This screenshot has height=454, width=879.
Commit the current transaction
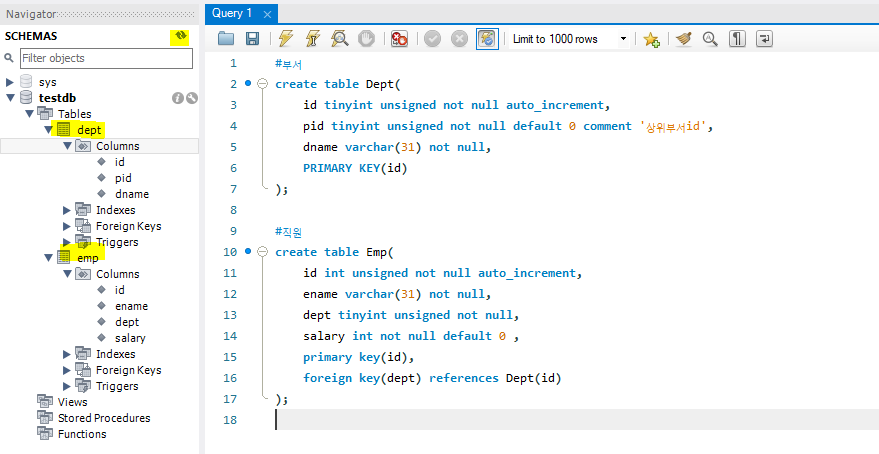[432, 39]
